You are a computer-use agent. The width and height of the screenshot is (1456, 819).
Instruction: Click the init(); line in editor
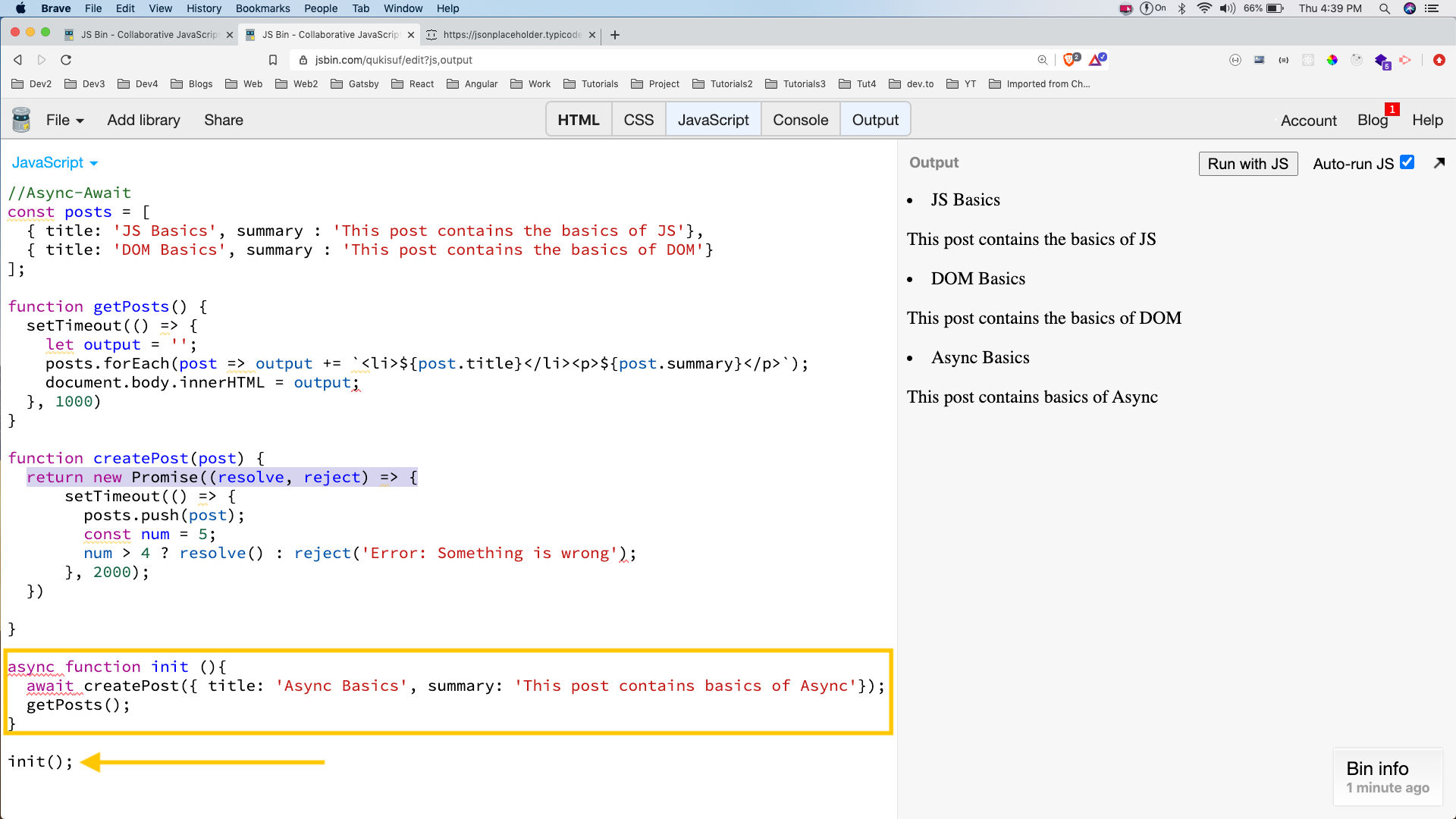(x=41, y=761)
